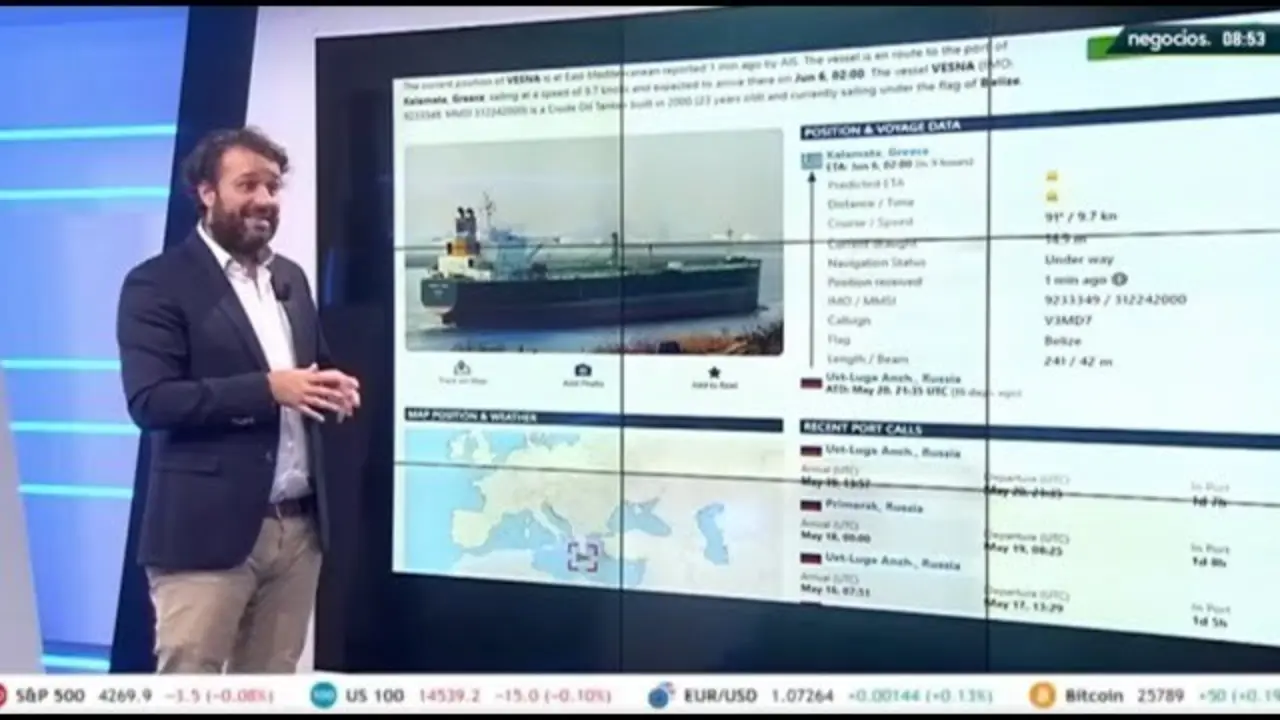Click the Position & Voyage Data header
The image size is (1280, 720).
pos(881,129)
